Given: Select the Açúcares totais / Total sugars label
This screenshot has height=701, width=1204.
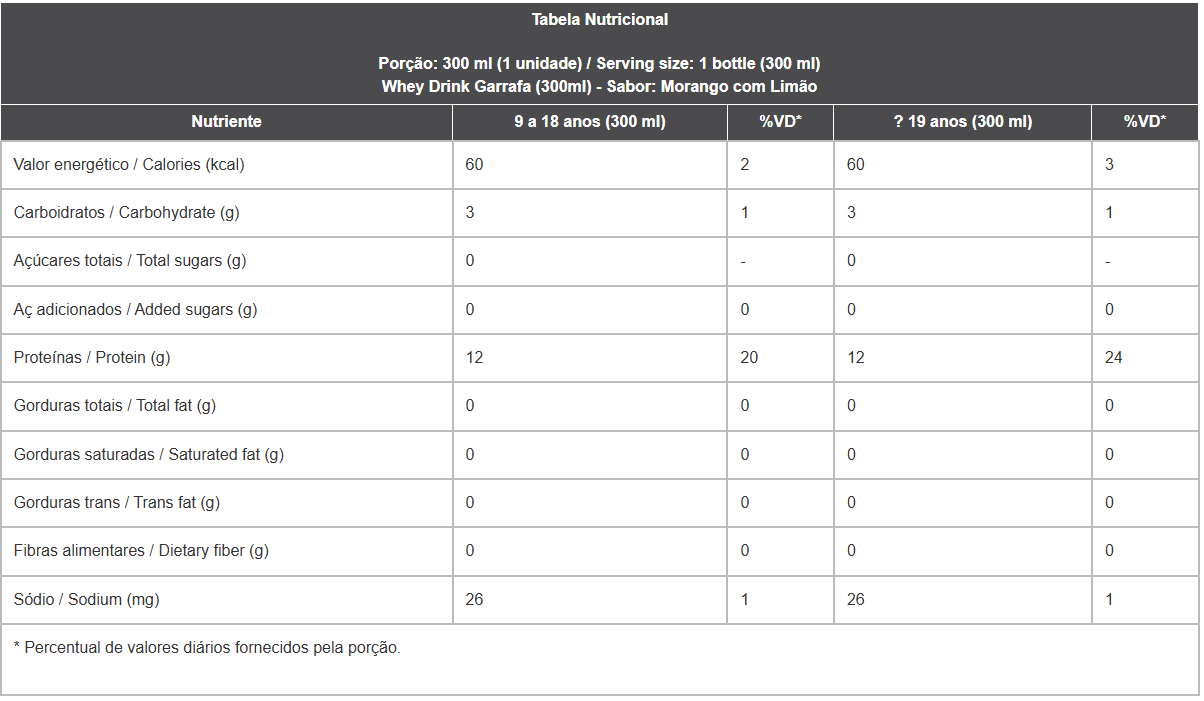Looking at the screenshot, I should pyautogui.click(x=130, y=260).
